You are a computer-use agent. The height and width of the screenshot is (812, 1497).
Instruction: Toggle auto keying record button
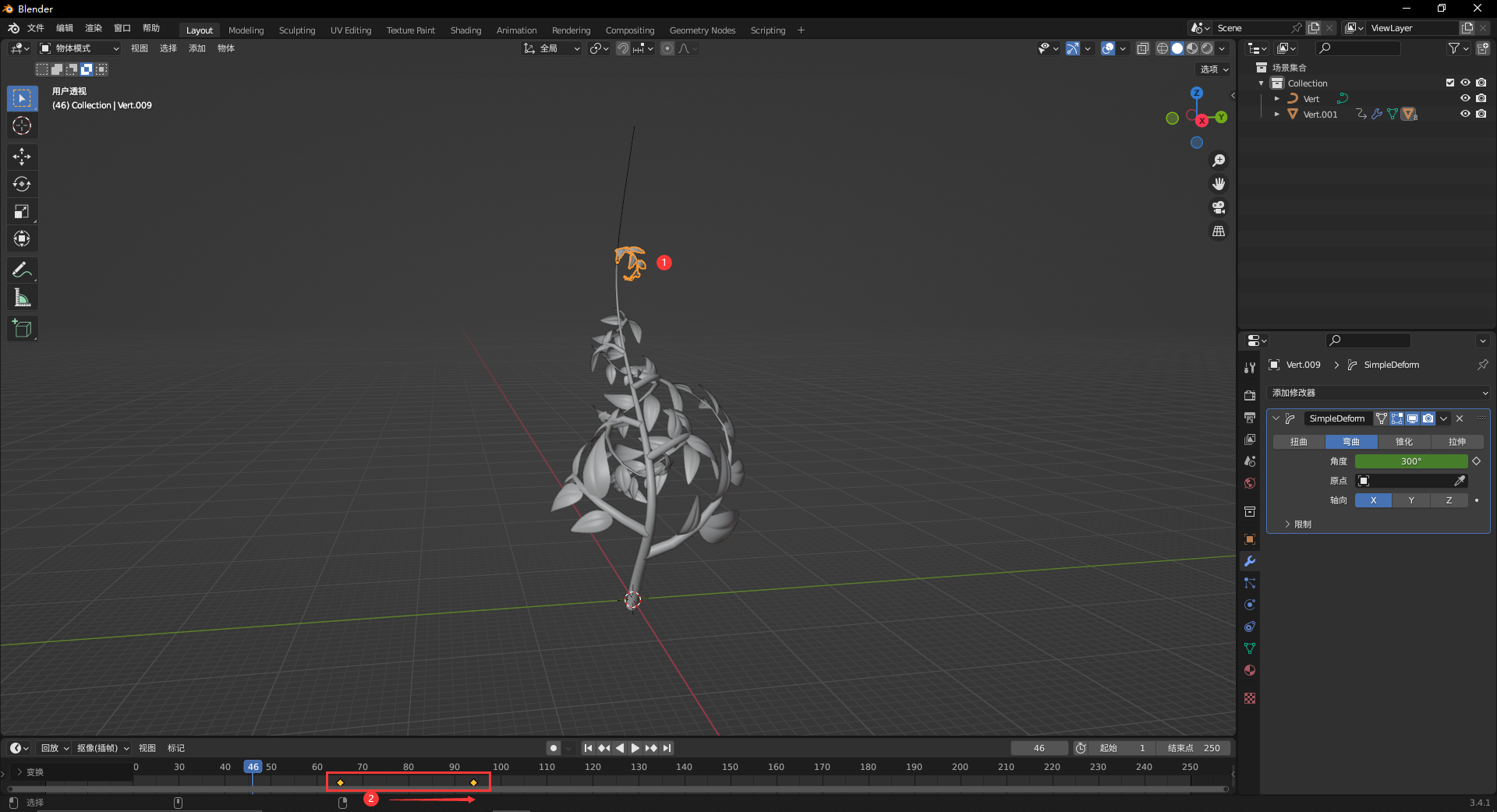click(554, 748)
